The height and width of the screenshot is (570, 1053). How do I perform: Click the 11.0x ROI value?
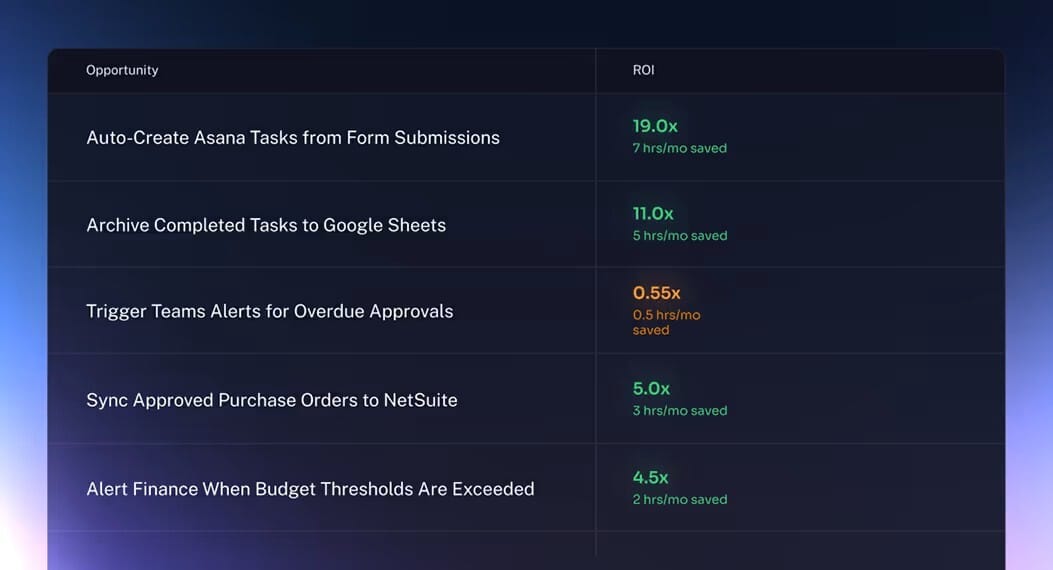point(653,213)
